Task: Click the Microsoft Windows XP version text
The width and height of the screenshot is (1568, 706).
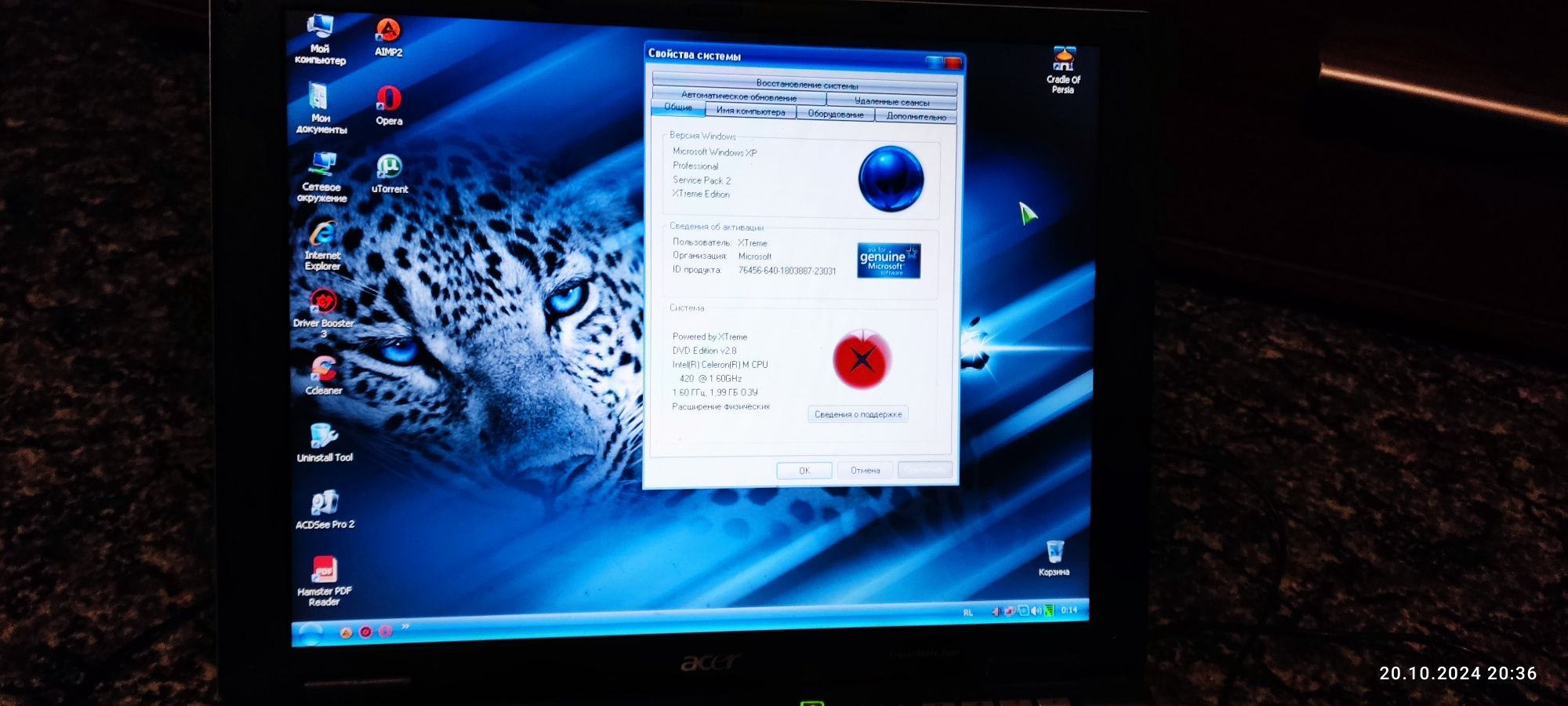Action: [714, 152]
